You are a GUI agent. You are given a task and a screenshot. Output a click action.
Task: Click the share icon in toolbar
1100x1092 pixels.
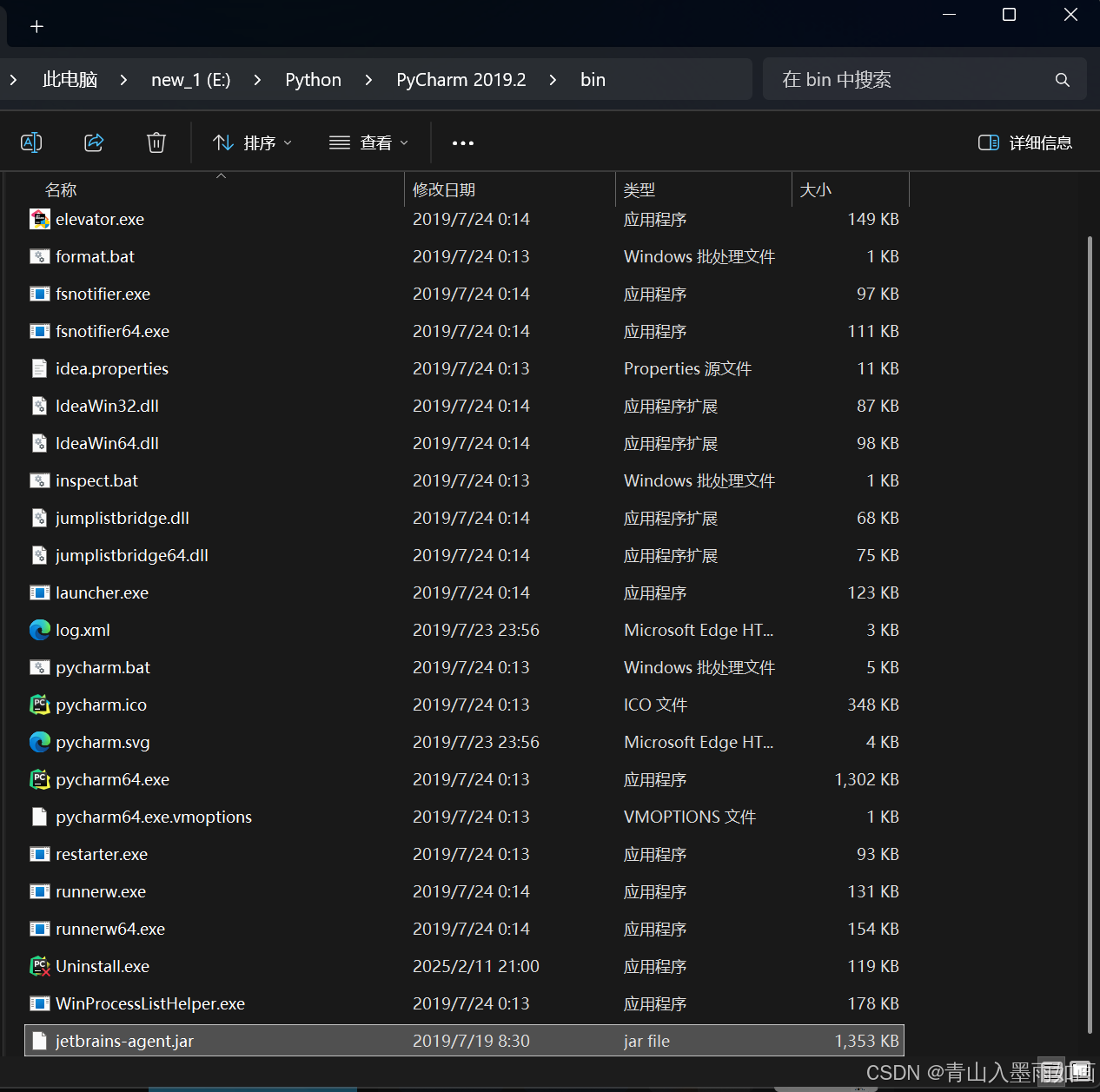pyautogui.click(x=94, y=142)
